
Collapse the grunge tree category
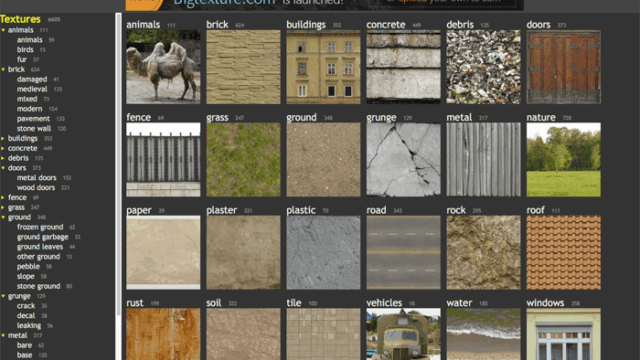tap(3, 296)
